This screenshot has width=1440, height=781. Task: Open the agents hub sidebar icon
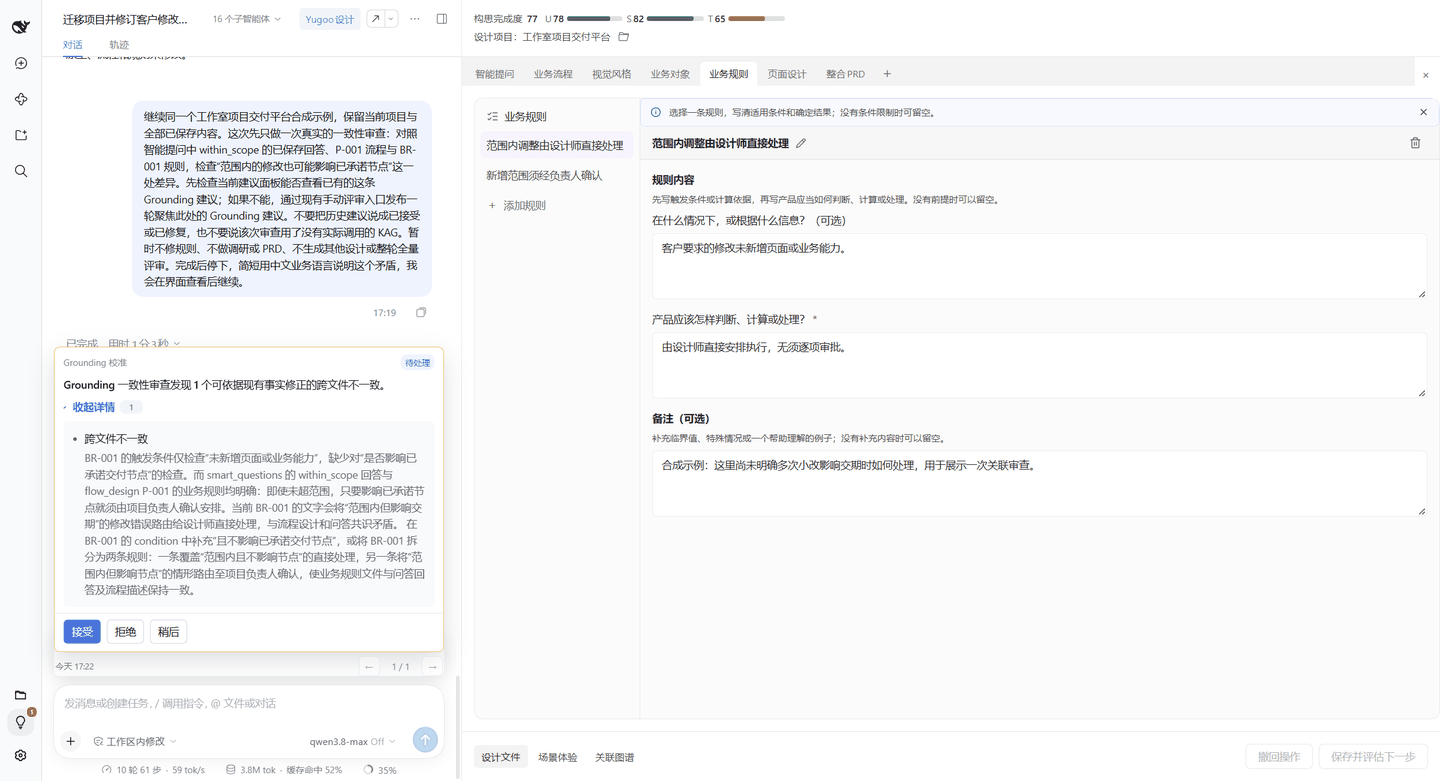[x=20, y=99]
